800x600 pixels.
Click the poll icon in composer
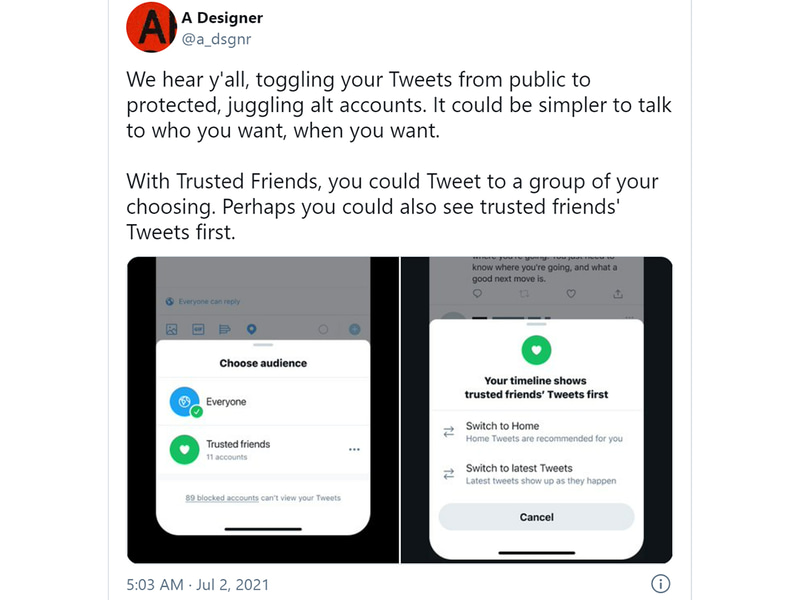coord(225,329)
